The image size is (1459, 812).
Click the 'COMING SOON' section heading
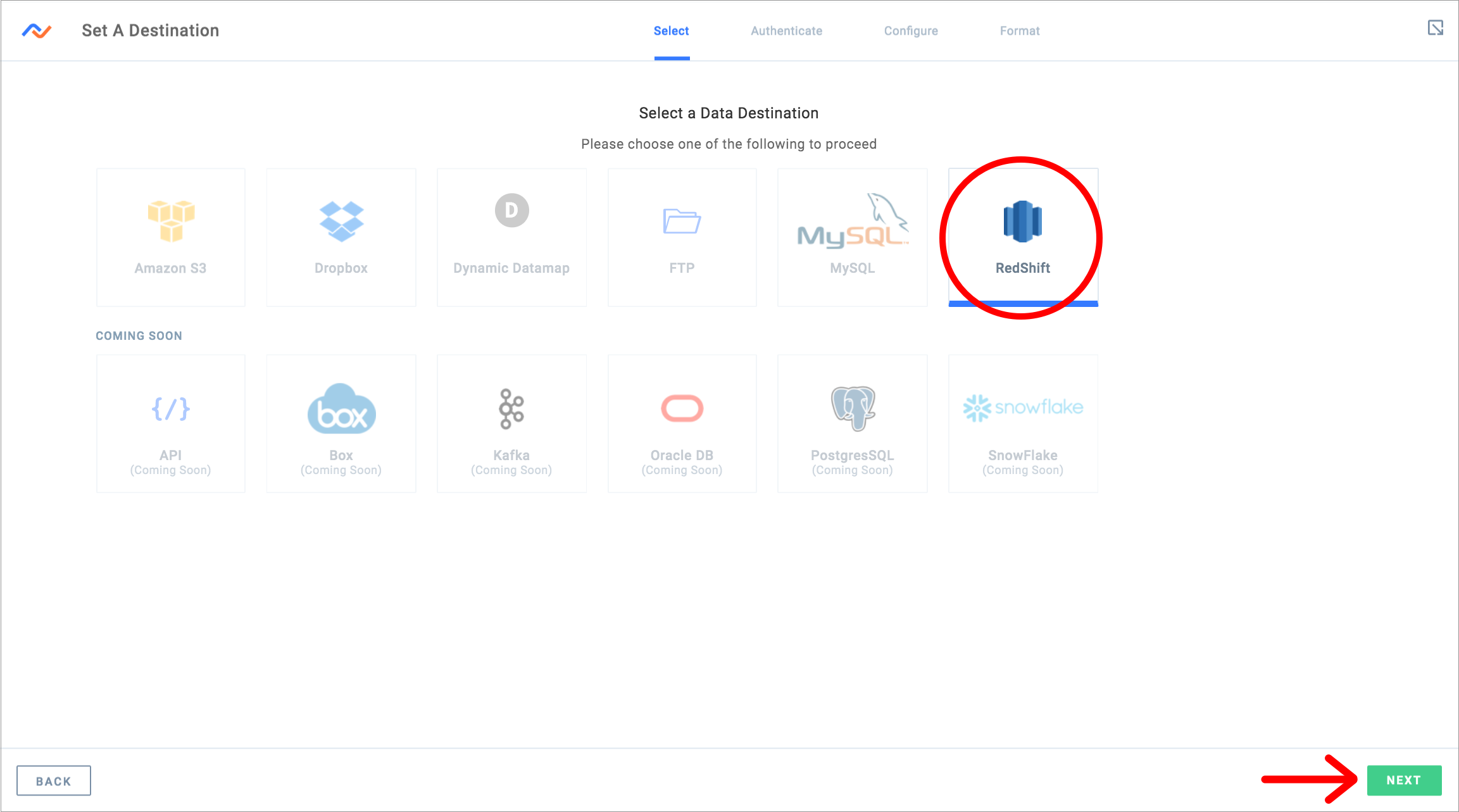pos(139,336)
